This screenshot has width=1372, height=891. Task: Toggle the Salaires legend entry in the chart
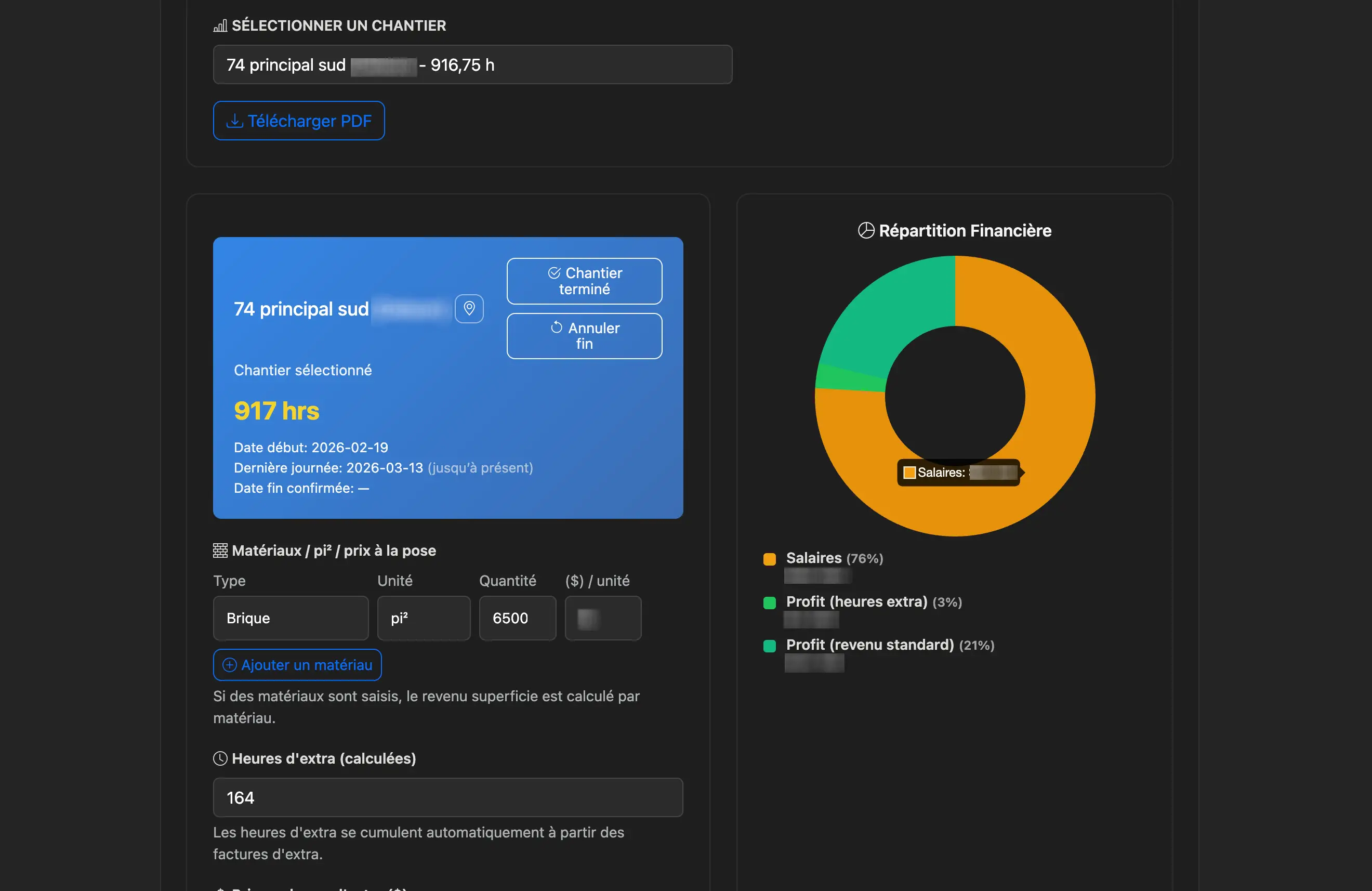[x=813, y=558]
